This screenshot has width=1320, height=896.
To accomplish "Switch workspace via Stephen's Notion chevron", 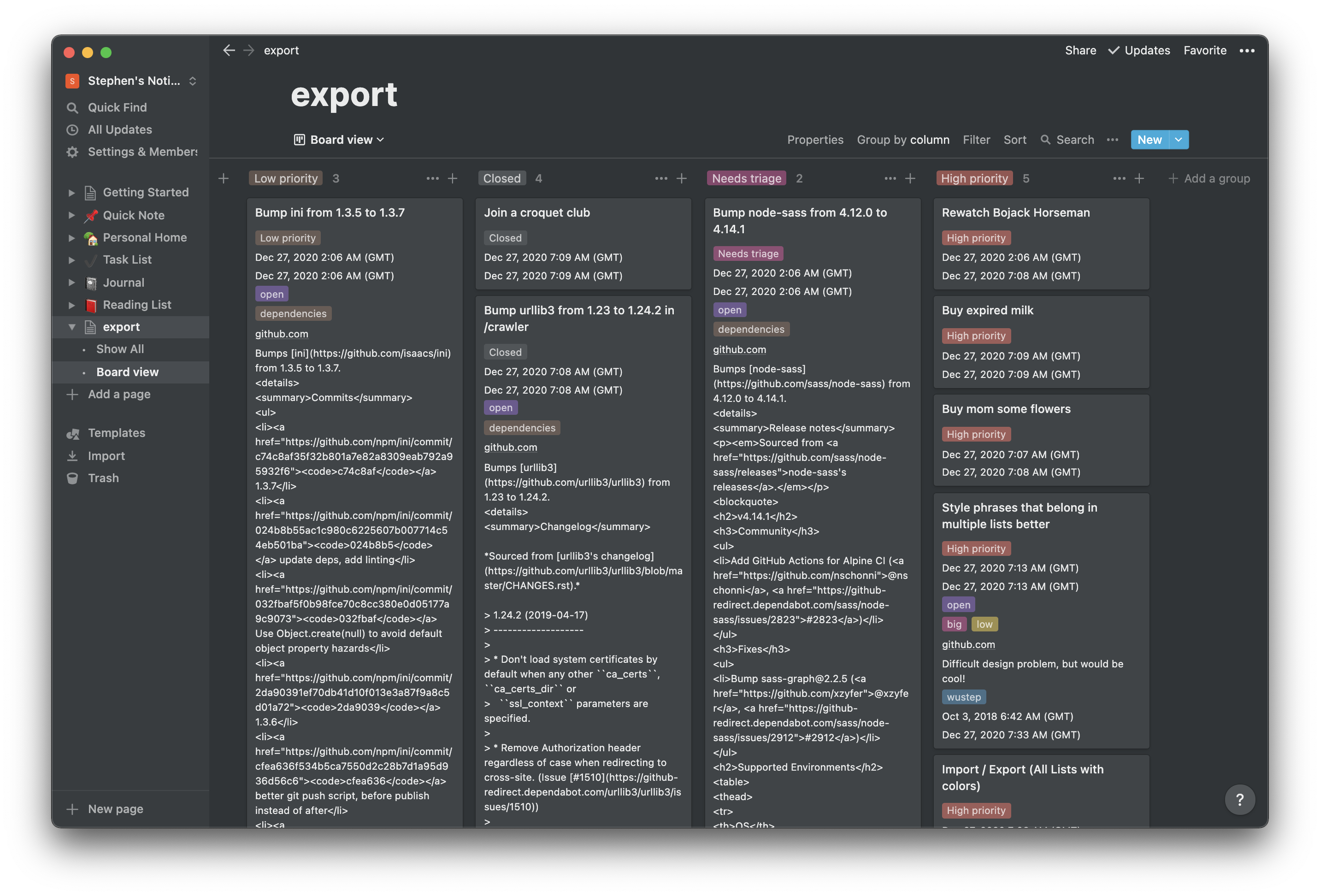I will pos(193,81).
